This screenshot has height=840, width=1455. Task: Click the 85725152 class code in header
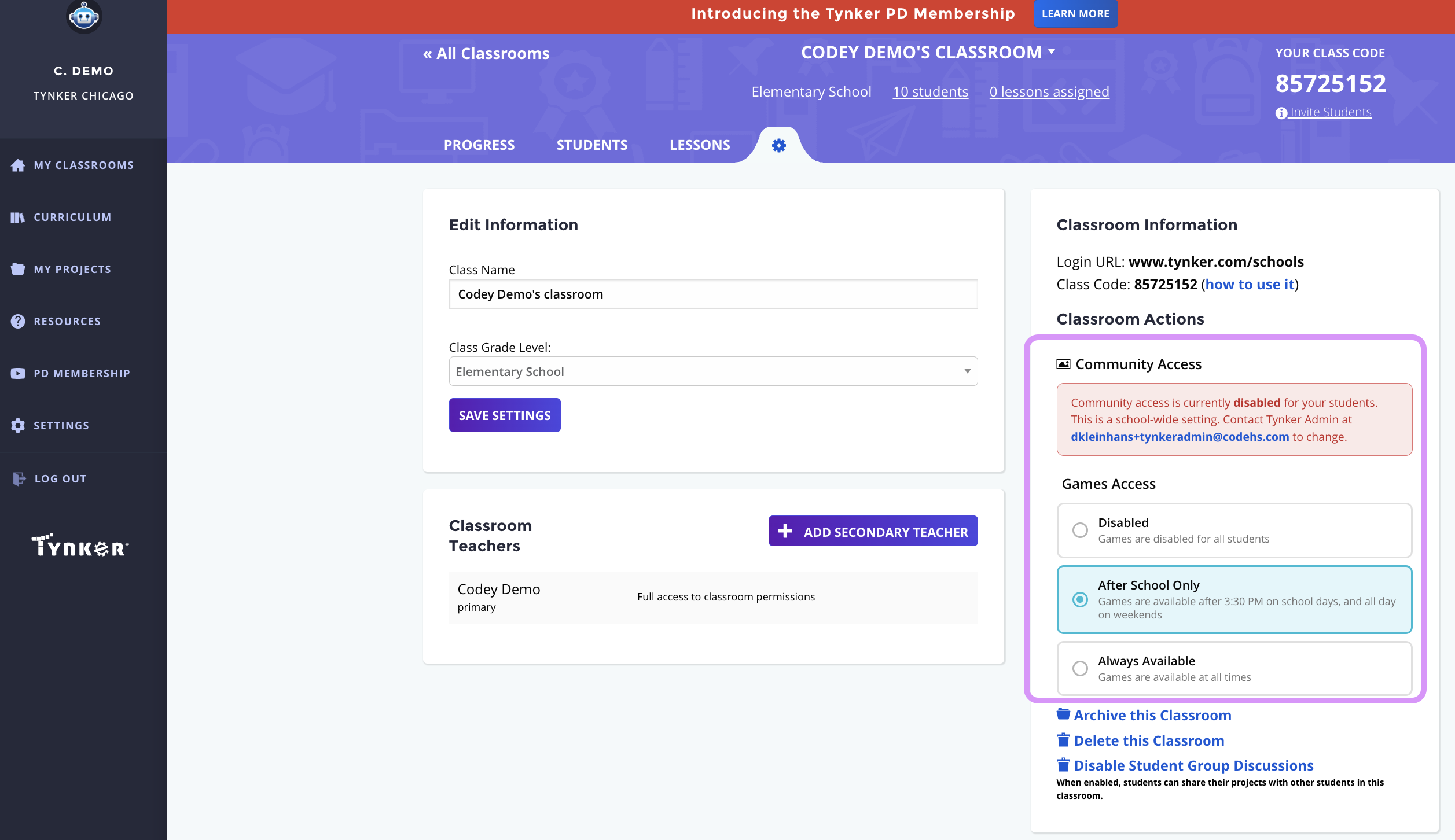coord(1331,84)
